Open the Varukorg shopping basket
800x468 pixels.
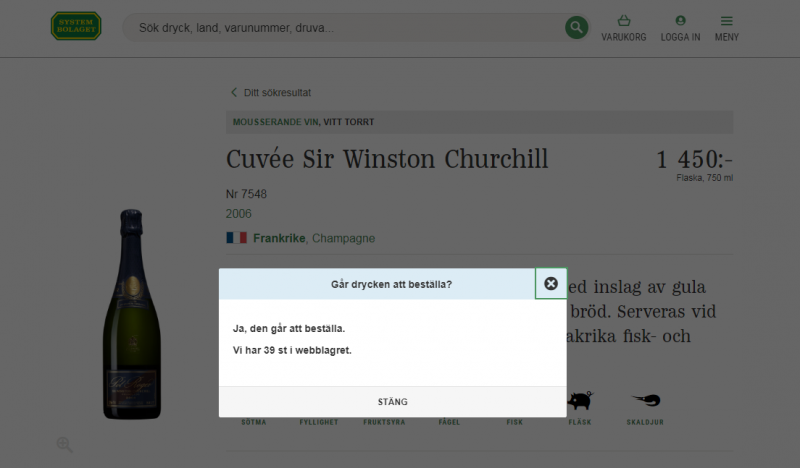pos(623,28)
